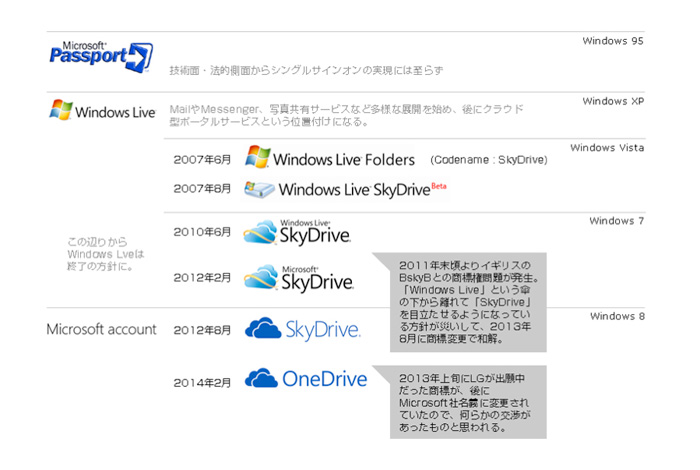Viewport: 700px width, 470px height.
Task: Click the Windows Live Folders flag icon
Action: [x=258, y=157]
